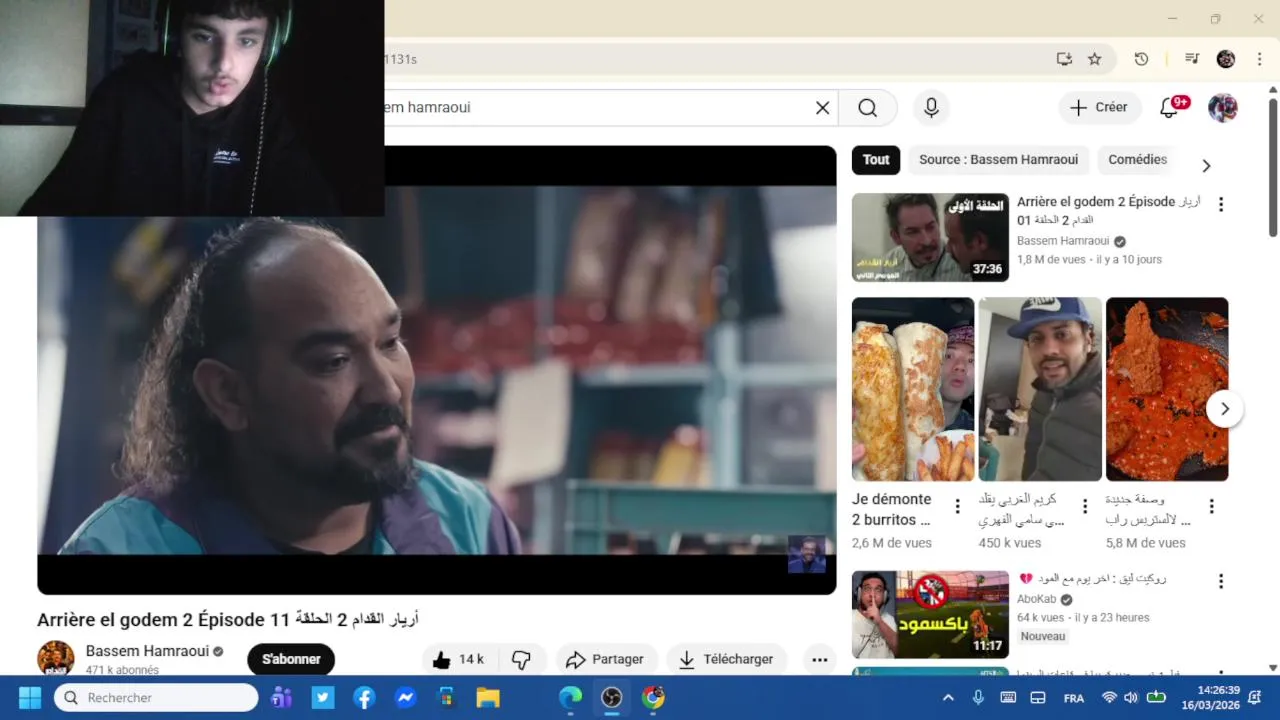The image size is (1280, 720).
Task: Click the S'abonner subscribe button
Action: point(291,660)
